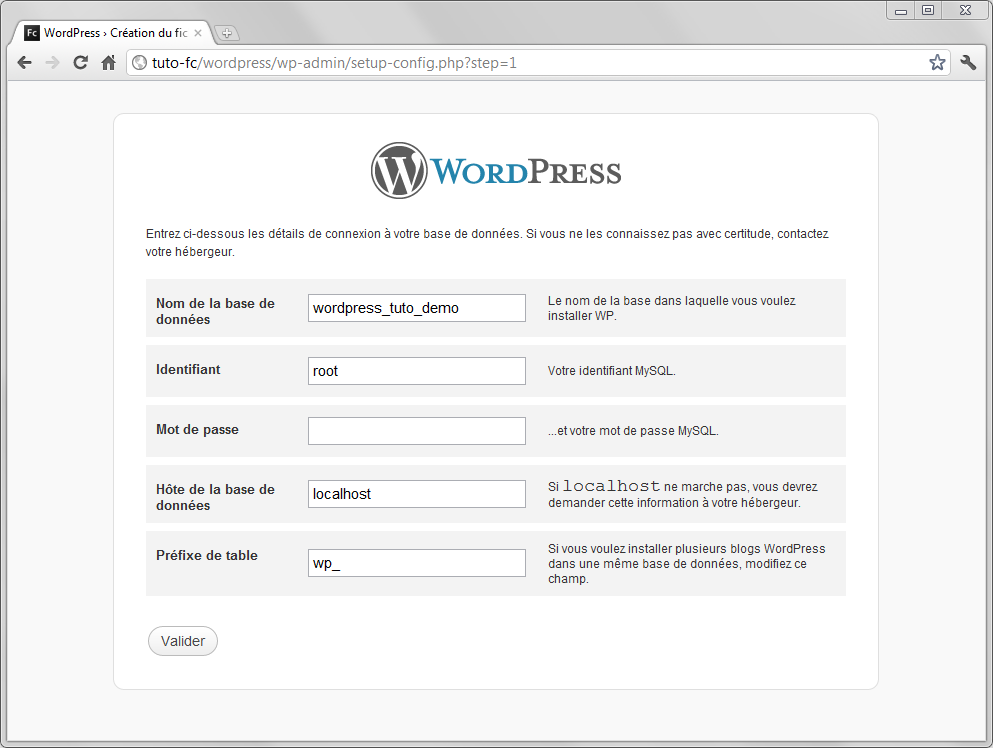Click the 'Votre identifiant MySQL.' hint text
The image size is (993, 748).
[612, 371]
